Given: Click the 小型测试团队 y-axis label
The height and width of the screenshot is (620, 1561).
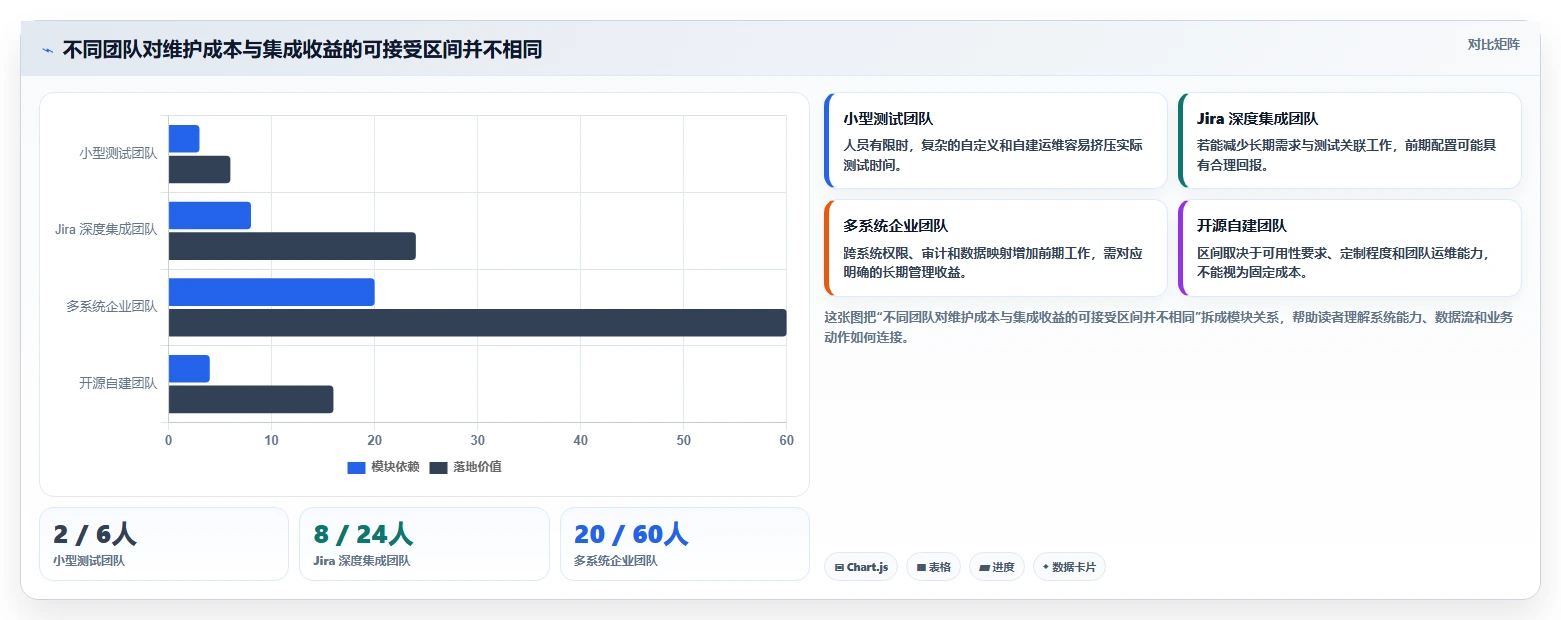Looking at the screenshot, I should pos(118,153).
